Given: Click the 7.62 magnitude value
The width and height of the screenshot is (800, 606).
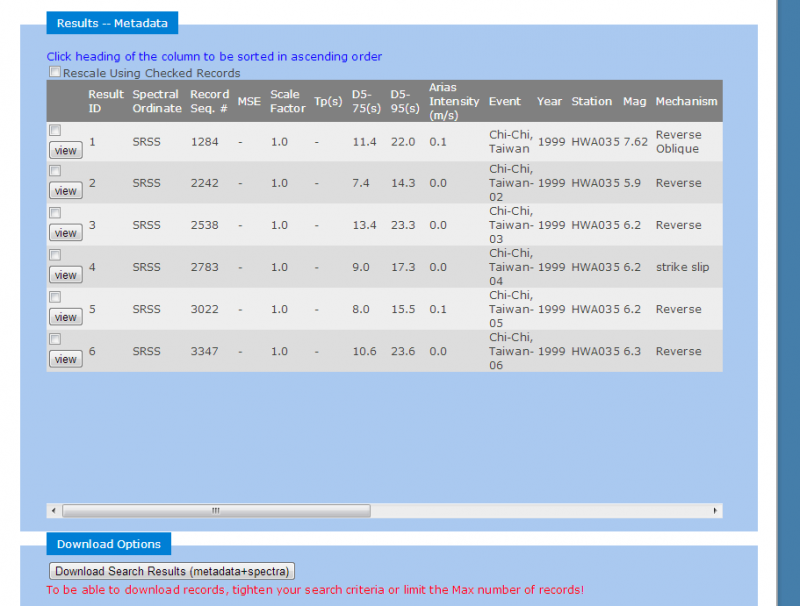Looking at the screenshot, I should [636, 142].
